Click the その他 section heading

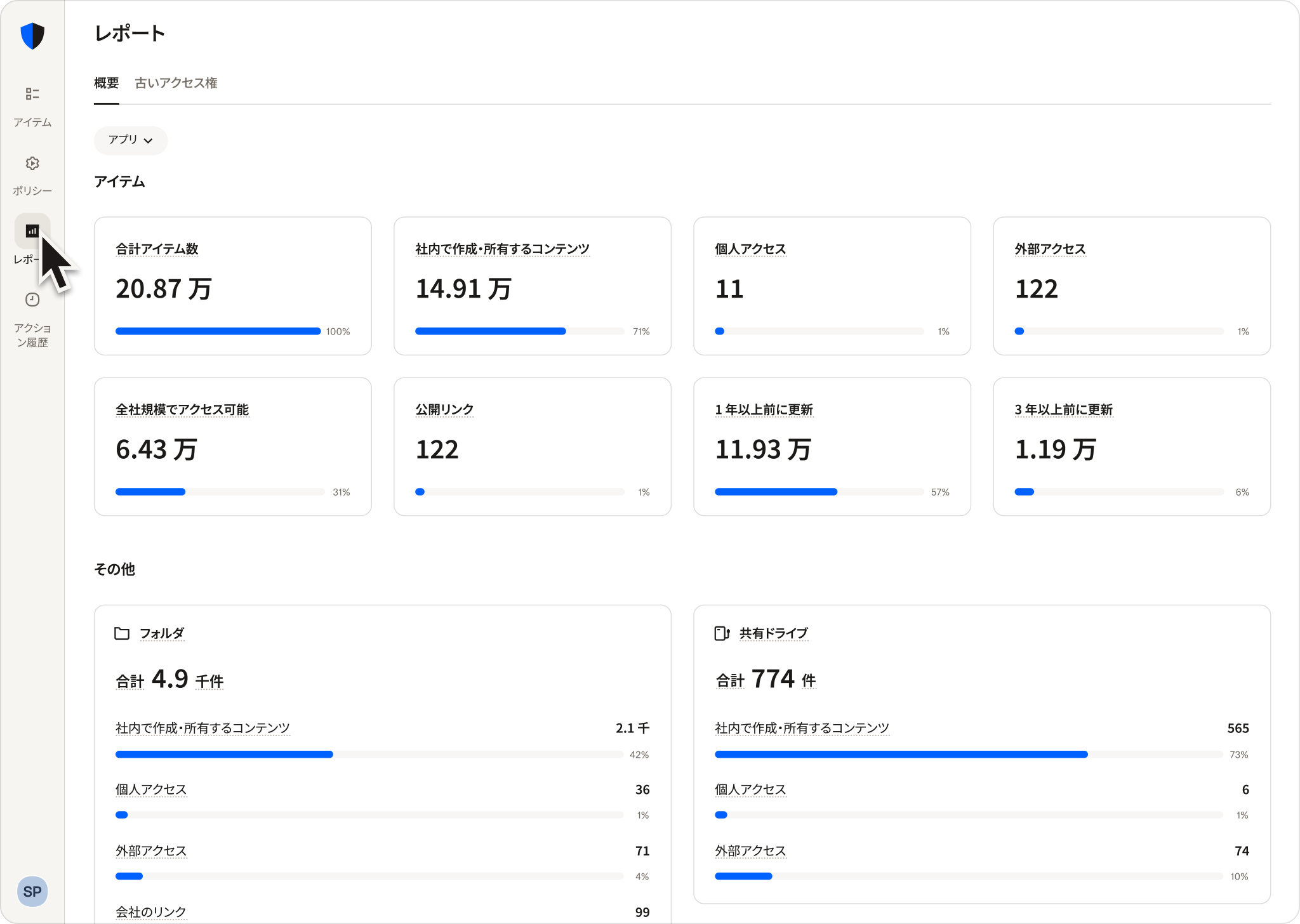coord(114,569)
